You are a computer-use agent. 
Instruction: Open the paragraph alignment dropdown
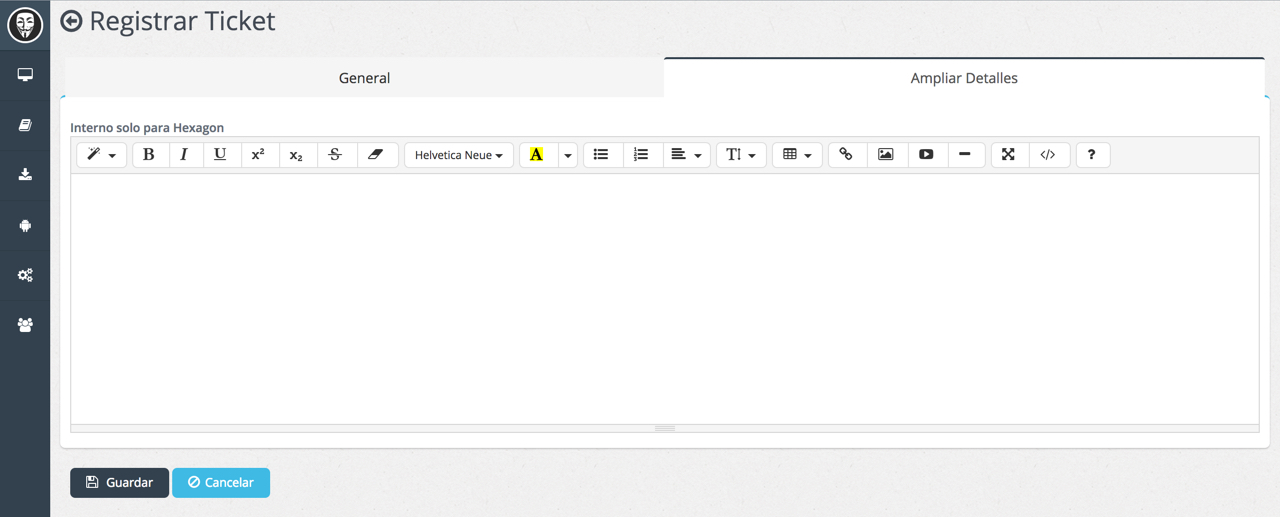coord(686,155)
